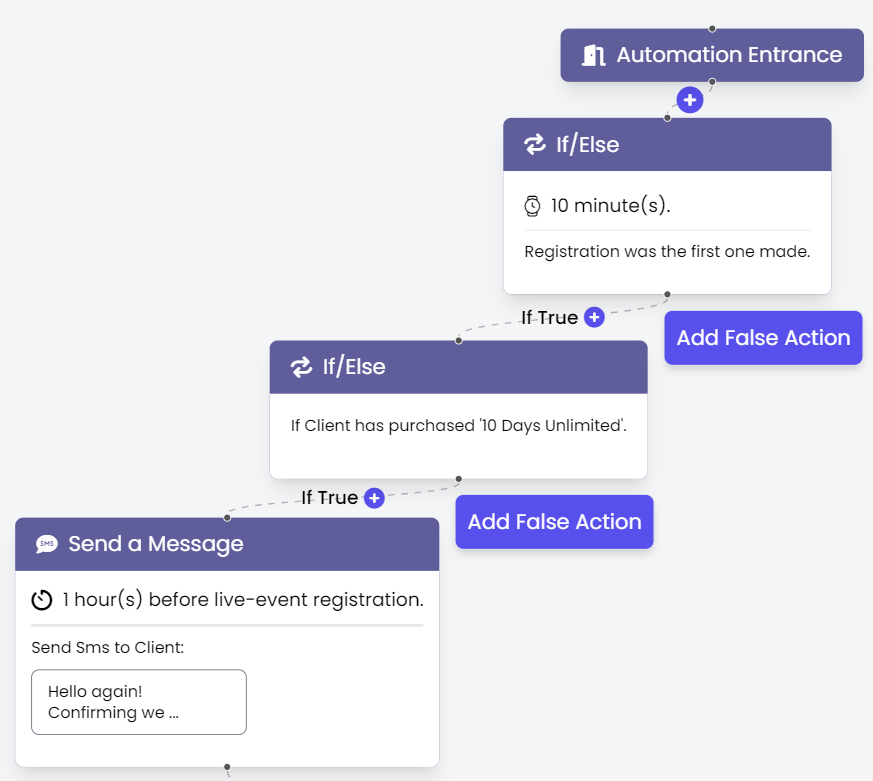873x781 pixels.
Task: Click the '1 hour(s) before live-event registration' timing
Action: coord(243,600)
